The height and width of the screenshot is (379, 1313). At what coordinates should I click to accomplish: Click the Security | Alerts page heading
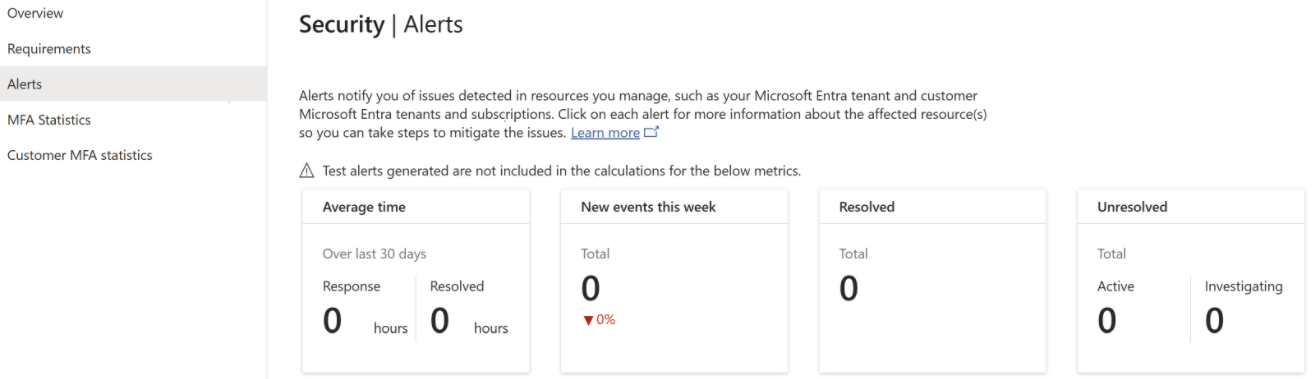coord(381,25)
